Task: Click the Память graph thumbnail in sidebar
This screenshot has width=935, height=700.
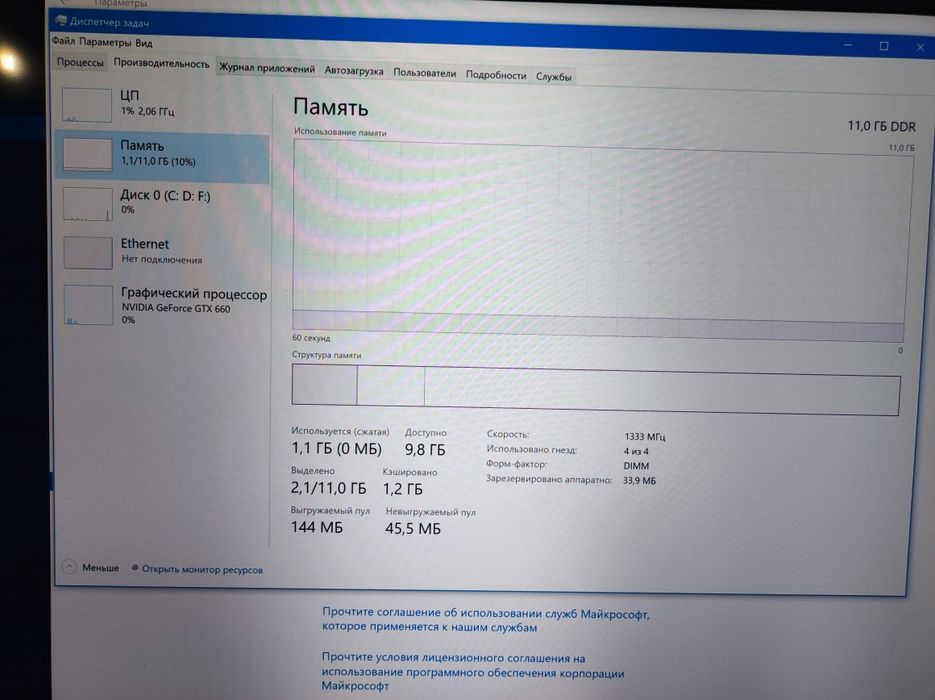Action: point(88,155)
